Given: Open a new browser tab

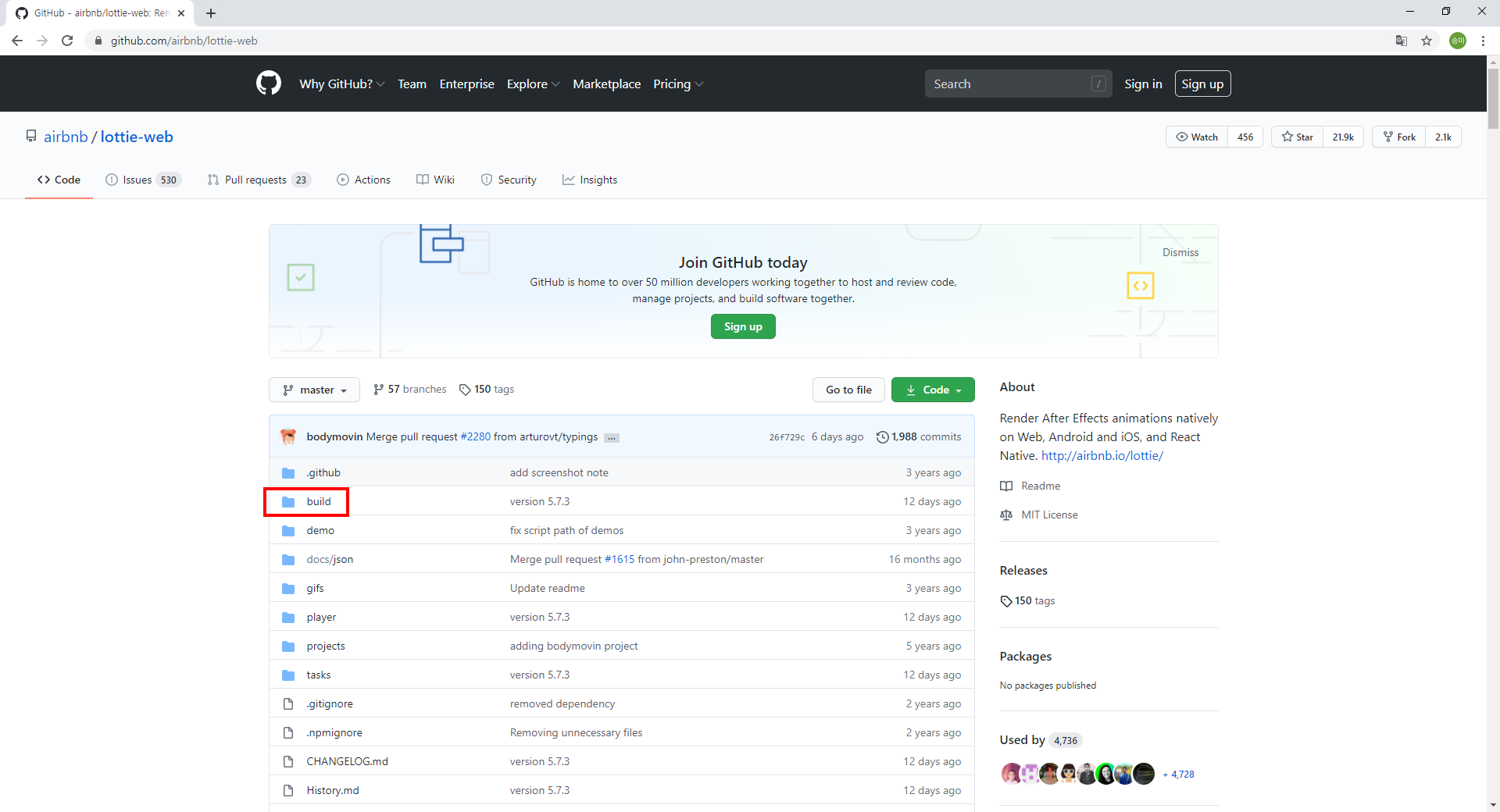Looking at the screenshot, I should (x=211, y=13).
